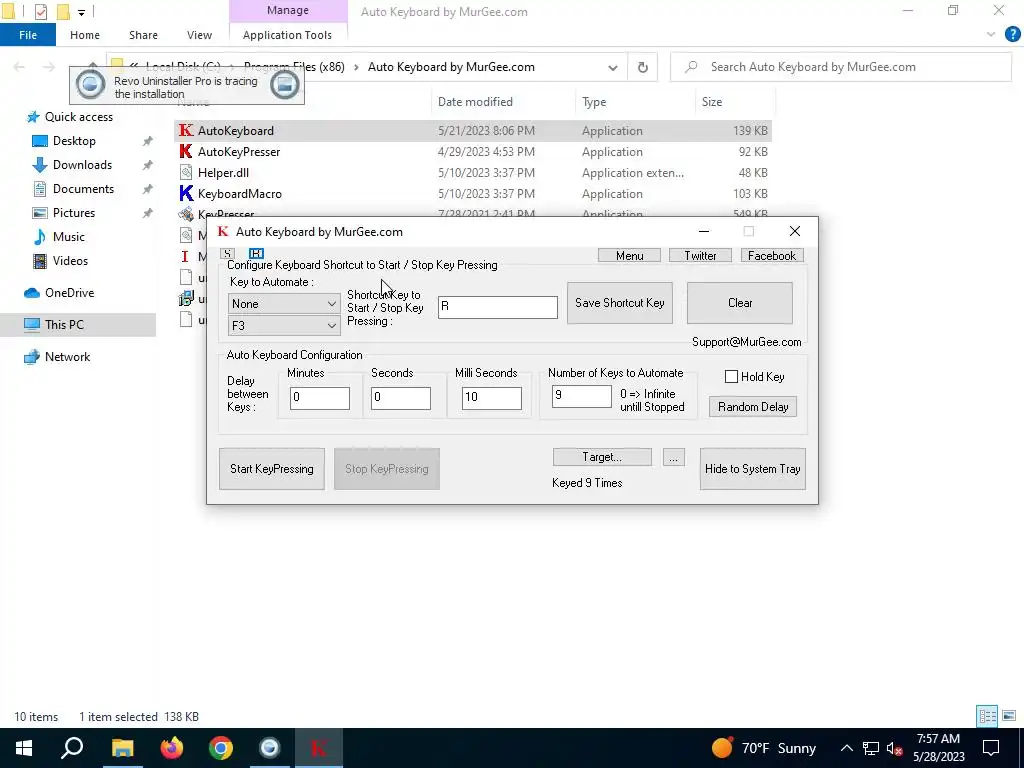Click the right round icon on Revo Uninstaller popup
This screenshot has width=1024, height=768.
click(285, 85)
